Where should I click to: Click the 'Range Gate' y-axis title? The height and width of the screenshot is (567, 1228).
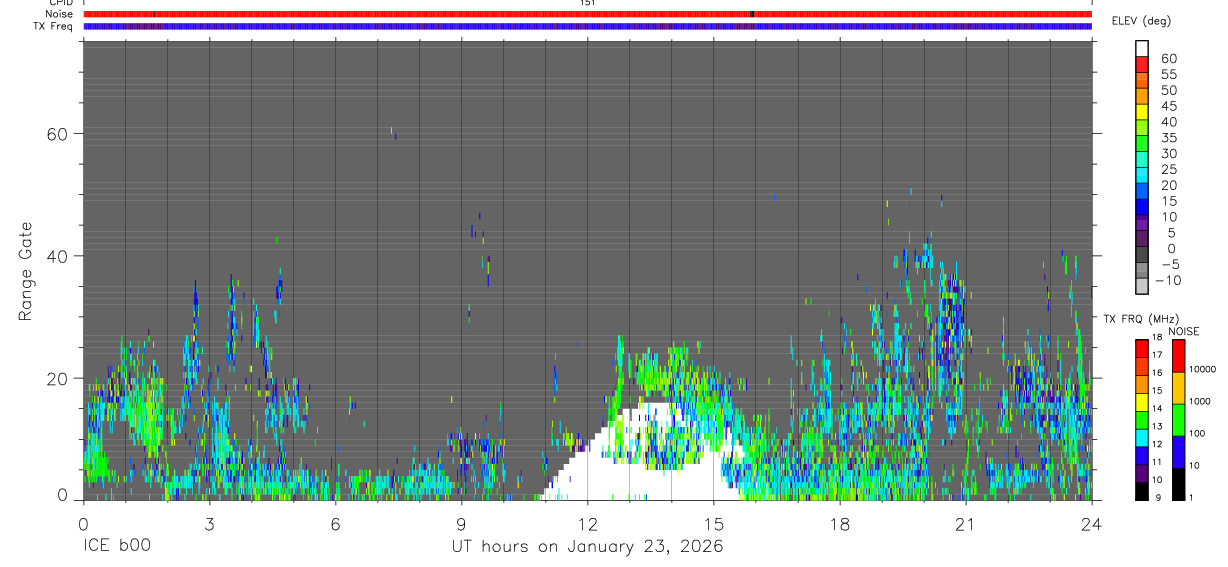(26, 272)
